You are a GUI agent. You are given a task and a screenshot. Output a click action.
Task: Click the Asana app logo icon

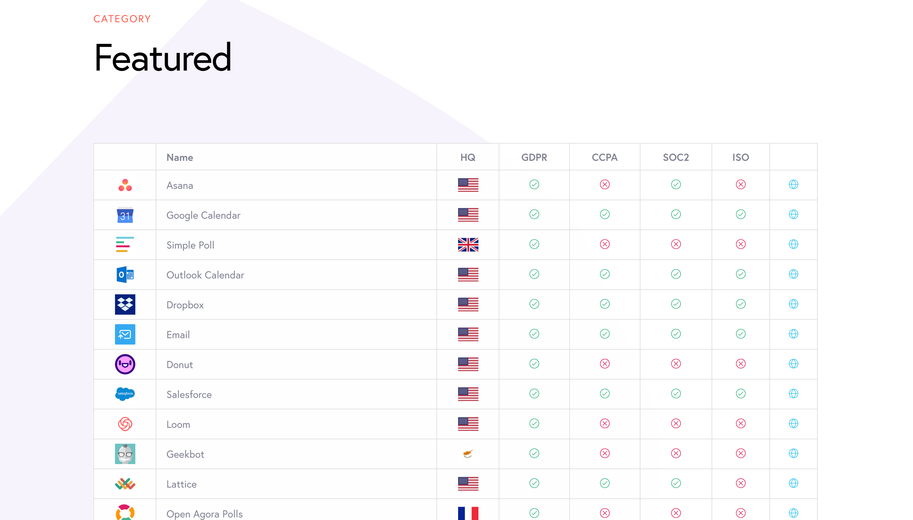[125, 185]
